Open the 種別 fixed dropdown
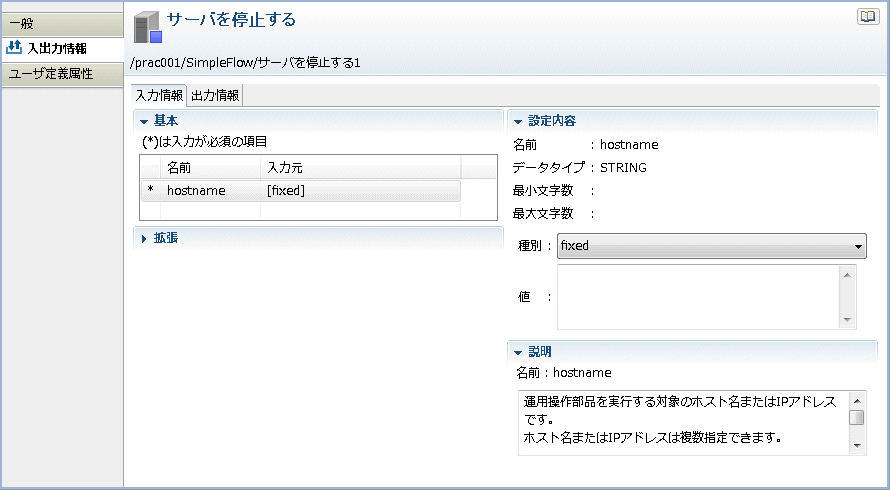 coord(711,246)
